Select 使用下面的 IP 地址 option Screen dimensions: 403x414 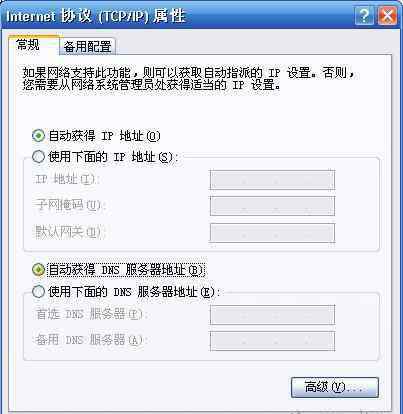[x=38, y=156]
